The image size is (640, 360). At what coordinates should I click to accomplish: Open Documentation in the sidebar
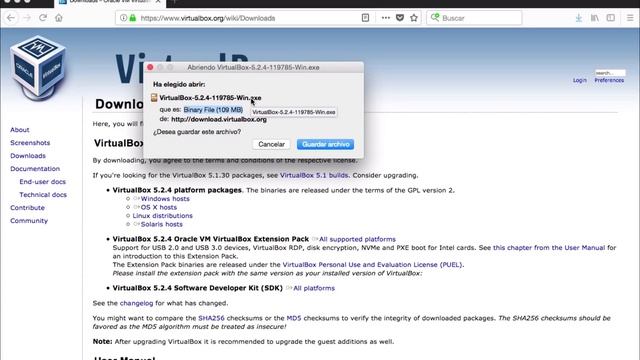coord(35,169)
